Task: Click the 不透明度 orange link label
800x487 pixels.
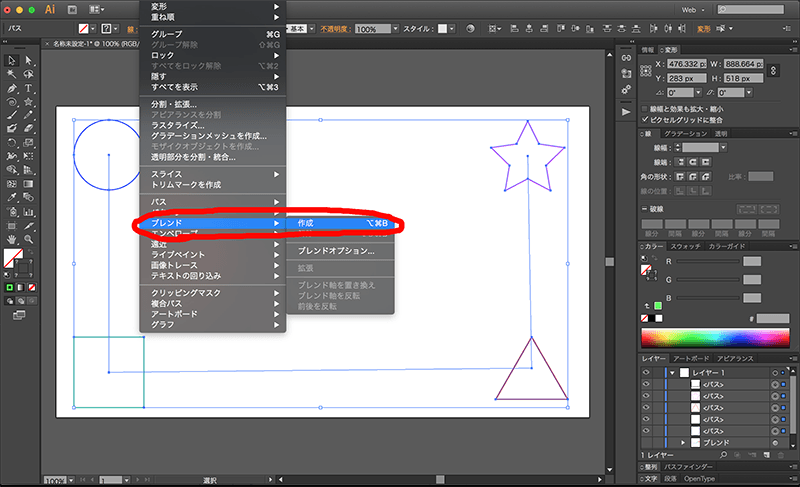Action: (x=335, y=29)
